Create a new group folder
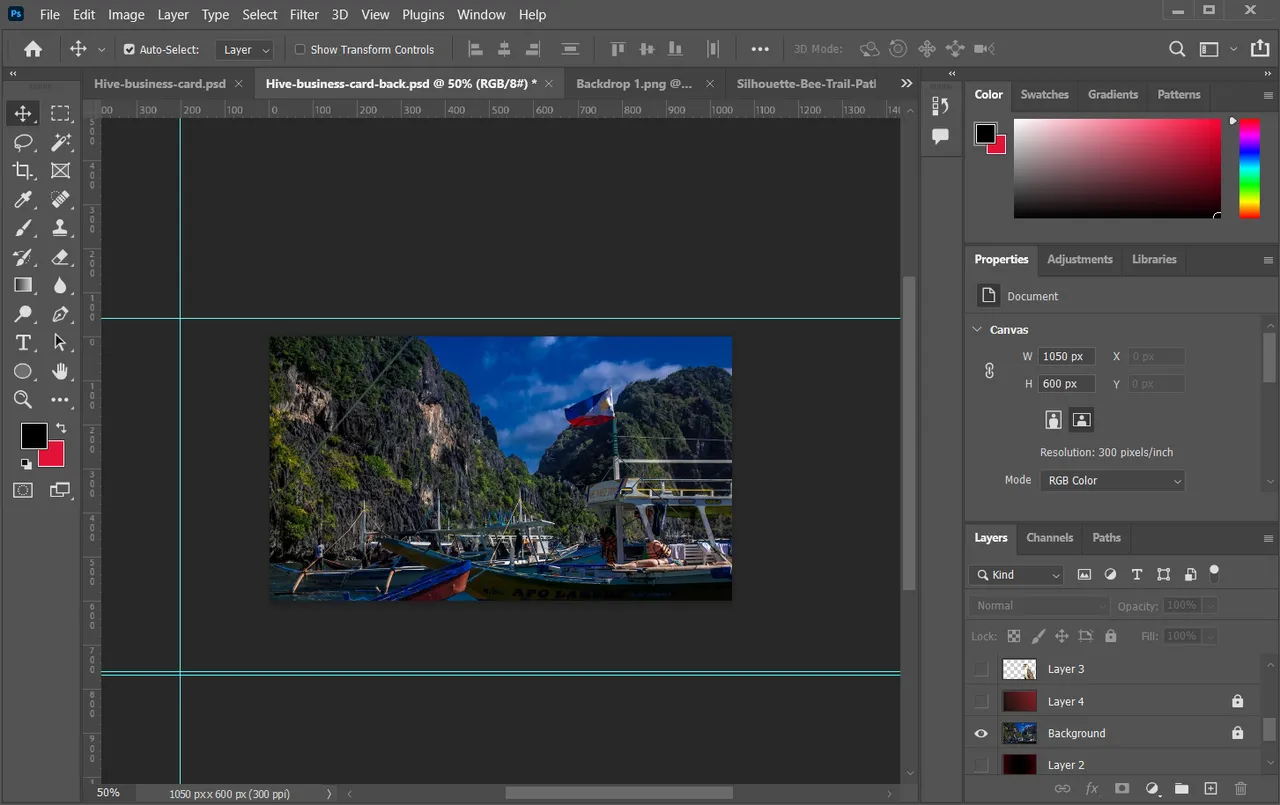 pos(1181,789)
